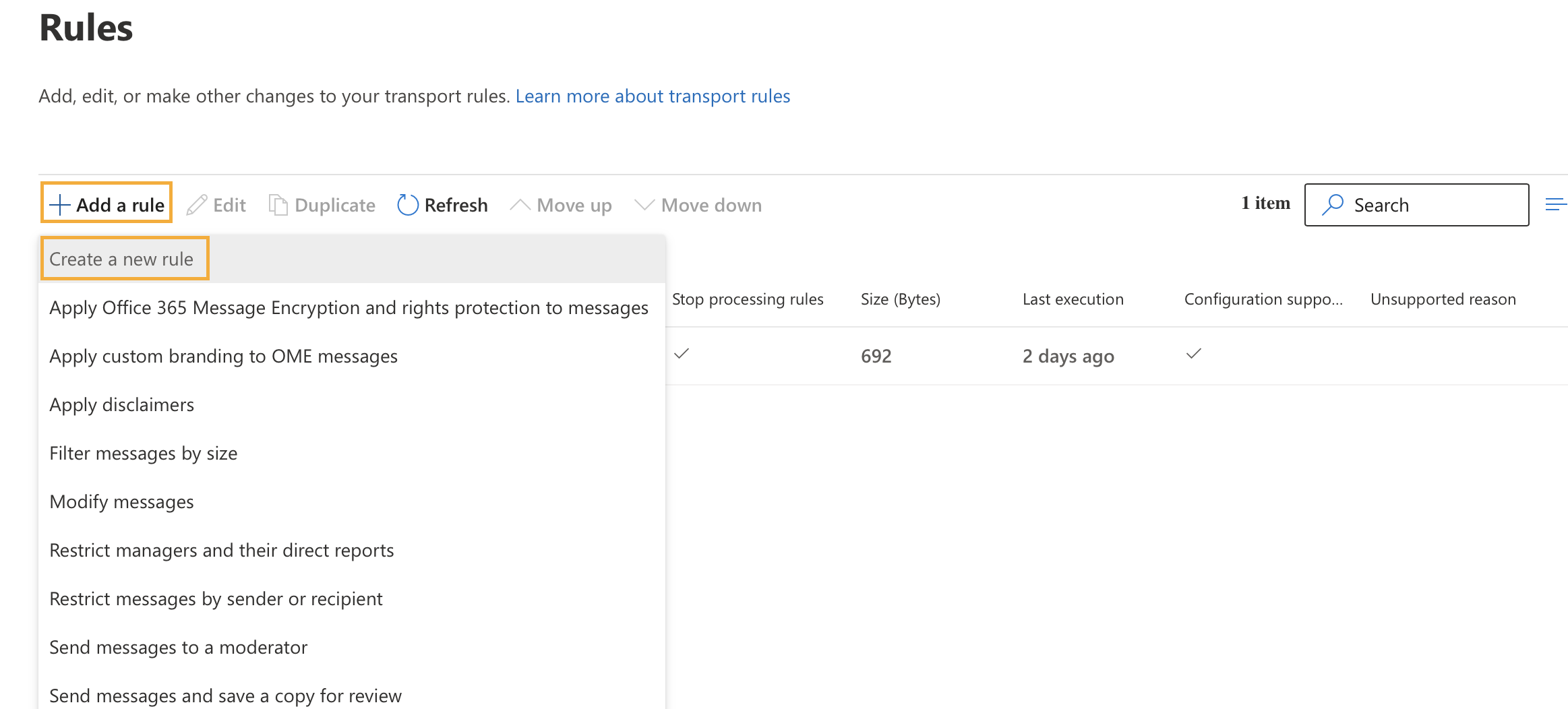The image size is (1568, 709).
Task: Click the Refresh circular arrow icon
Action: (x=408, y=205)
